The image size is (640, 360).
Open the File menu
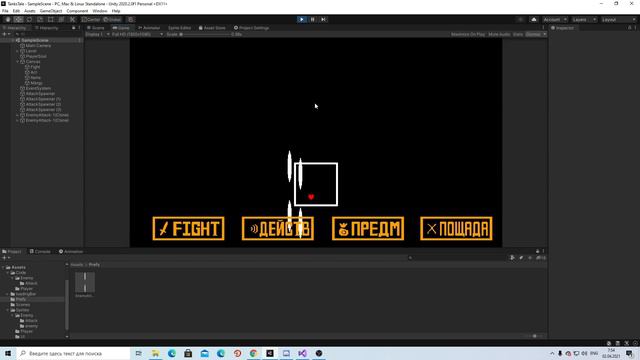tap(5, 11)
